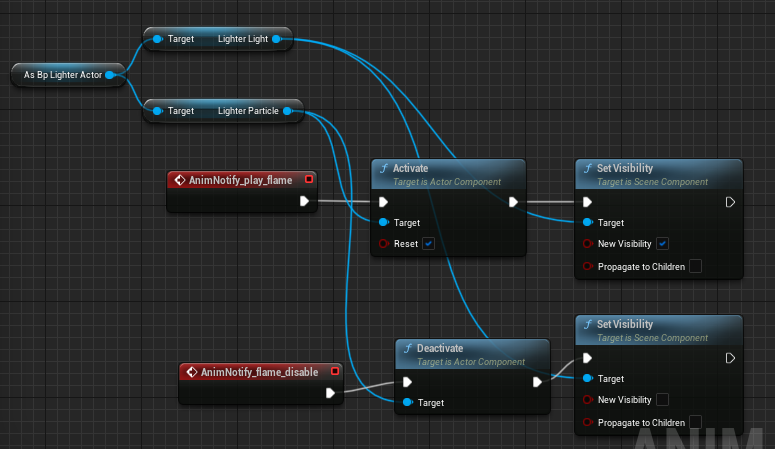
Task: Check New Visibility on lower Set Visibility
Action: click(x=662, y=400)
